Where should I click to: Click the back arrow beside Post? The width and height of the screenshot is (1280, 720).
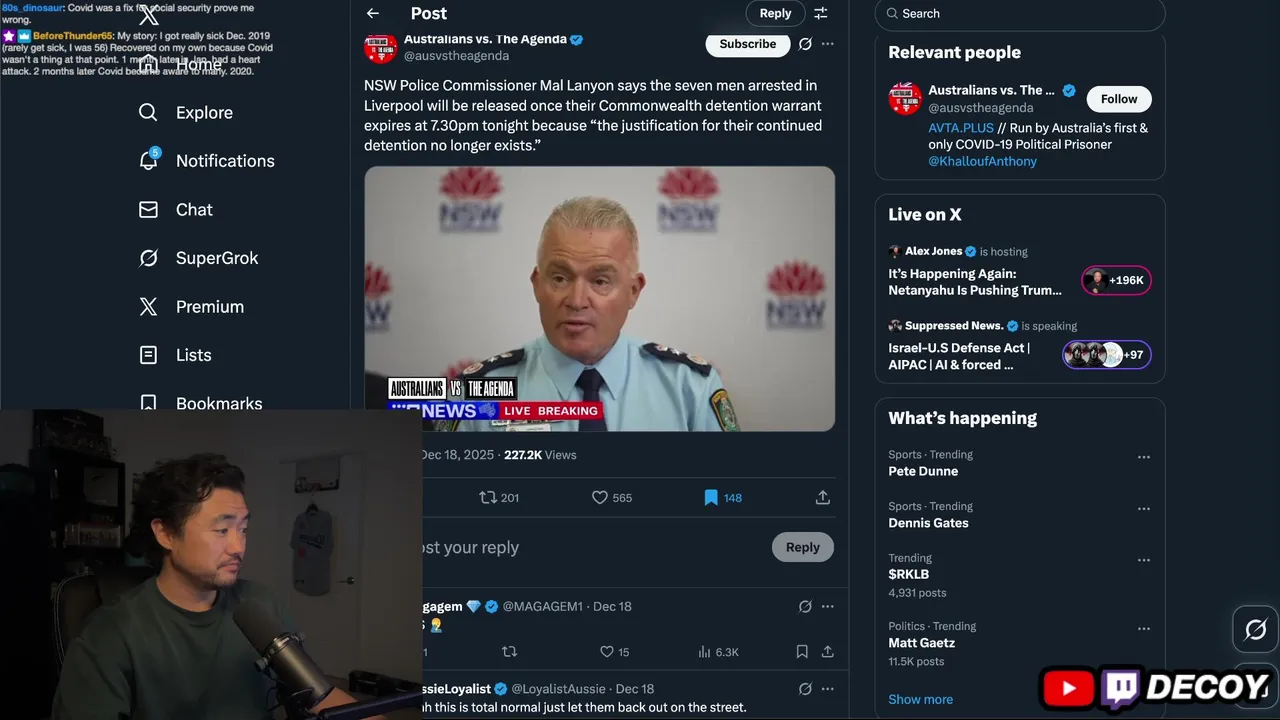[x=373, y=13]
